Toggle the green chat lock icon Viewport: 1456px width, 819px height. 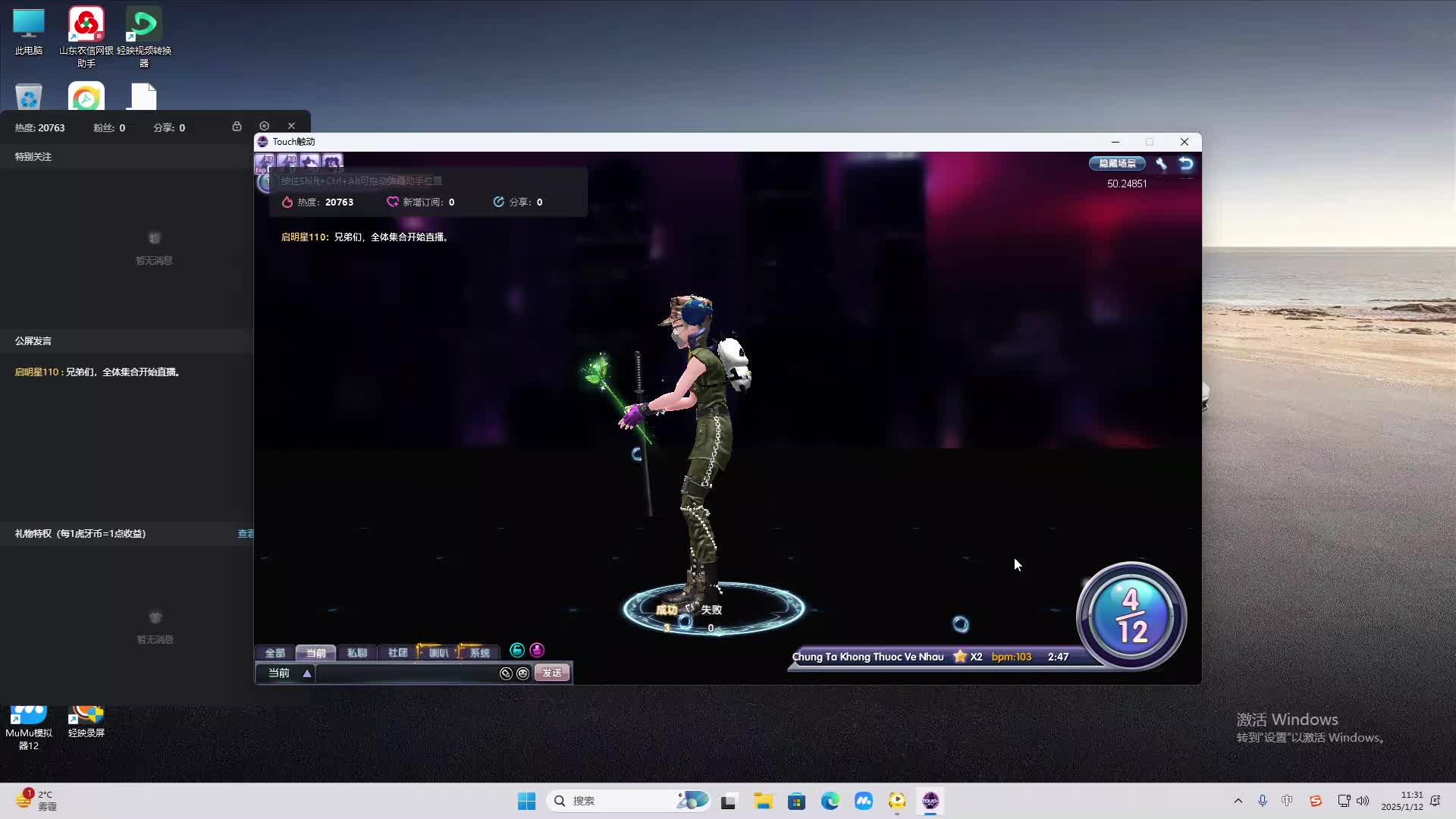517,651
